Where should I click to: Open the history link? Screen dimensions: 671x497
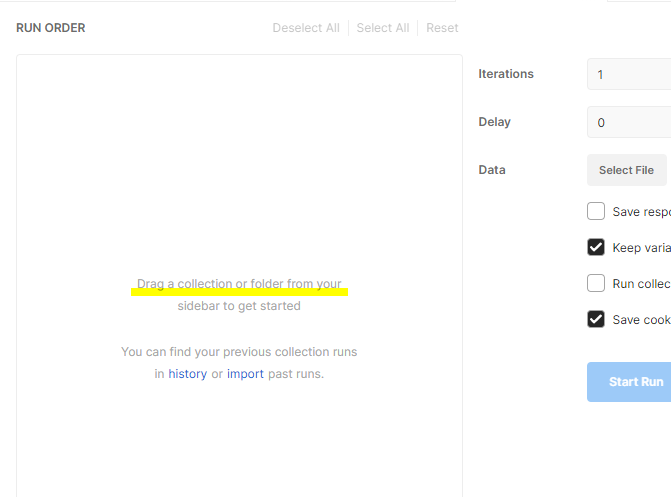tap(187, 374)
